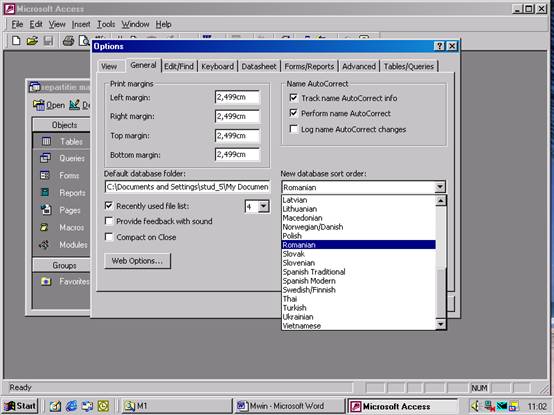554x415 pixels.
Task: Click the M1 taskbar button
Action: point(176,406)
